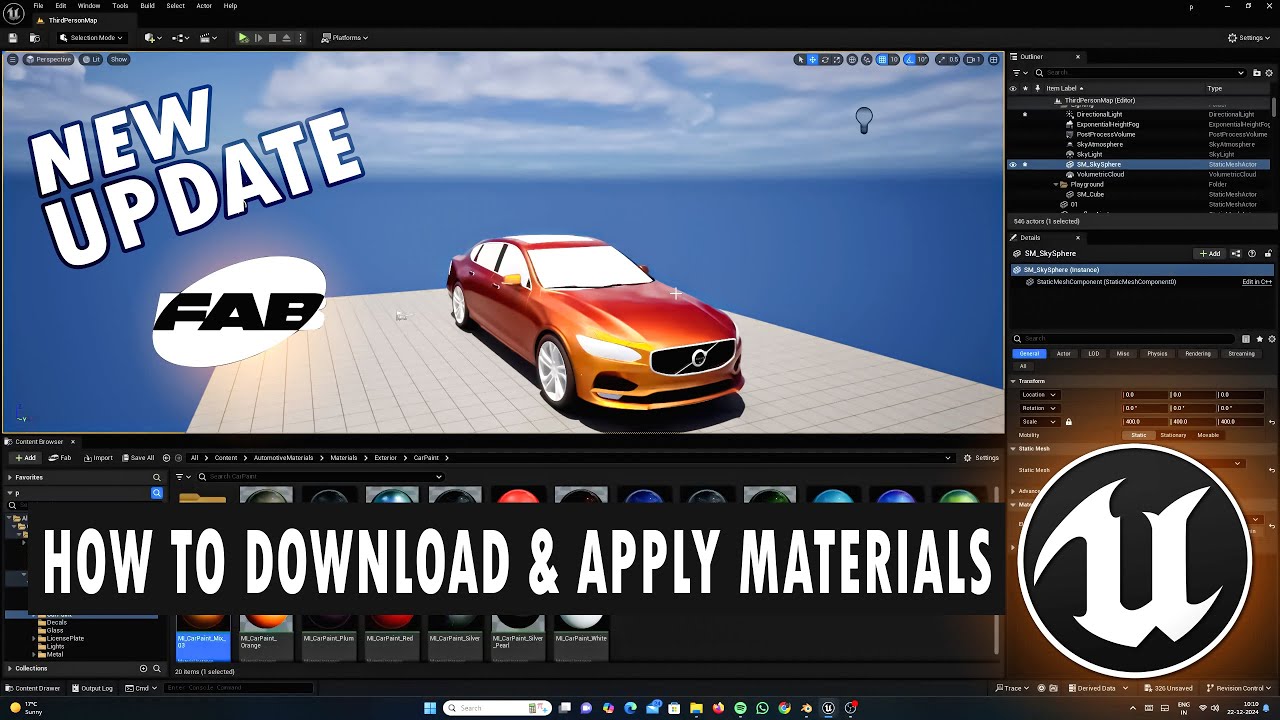
Task: Switch to the Physics filter in Details
Action: click(x=1157, y=353)
